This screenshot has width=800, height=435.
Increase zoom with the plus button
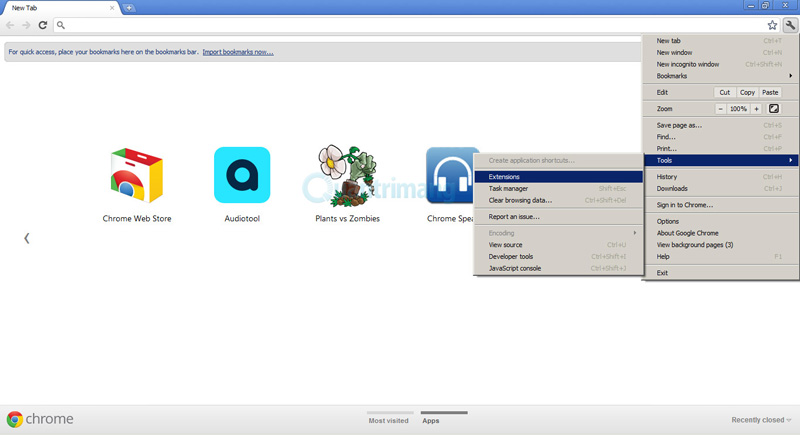coord(757,109)
